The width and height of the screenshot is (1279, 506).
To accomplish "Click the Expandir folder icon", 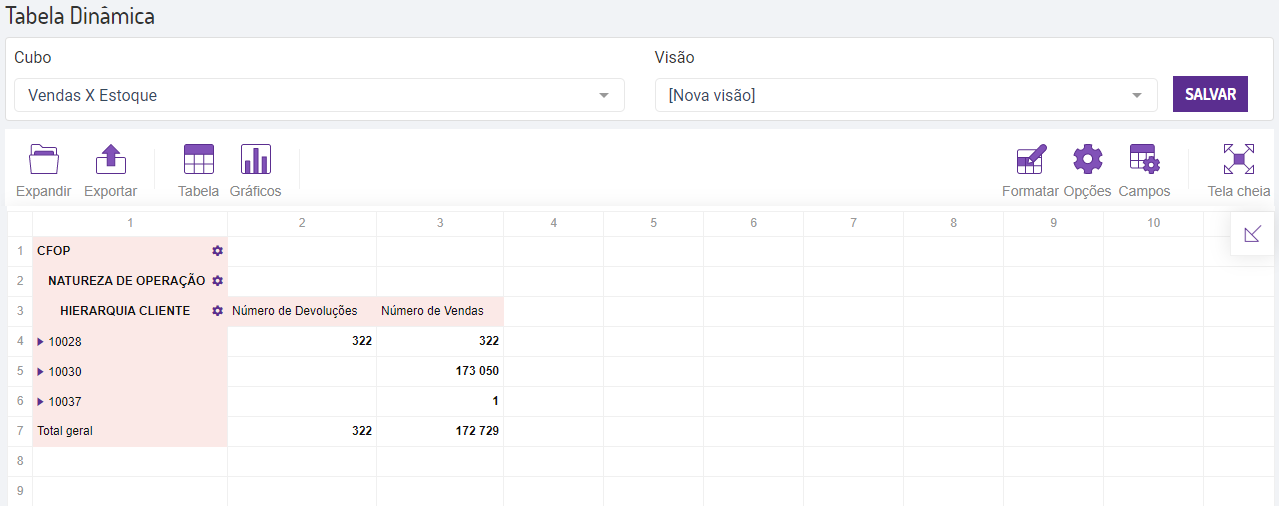I will coord(44,160).
